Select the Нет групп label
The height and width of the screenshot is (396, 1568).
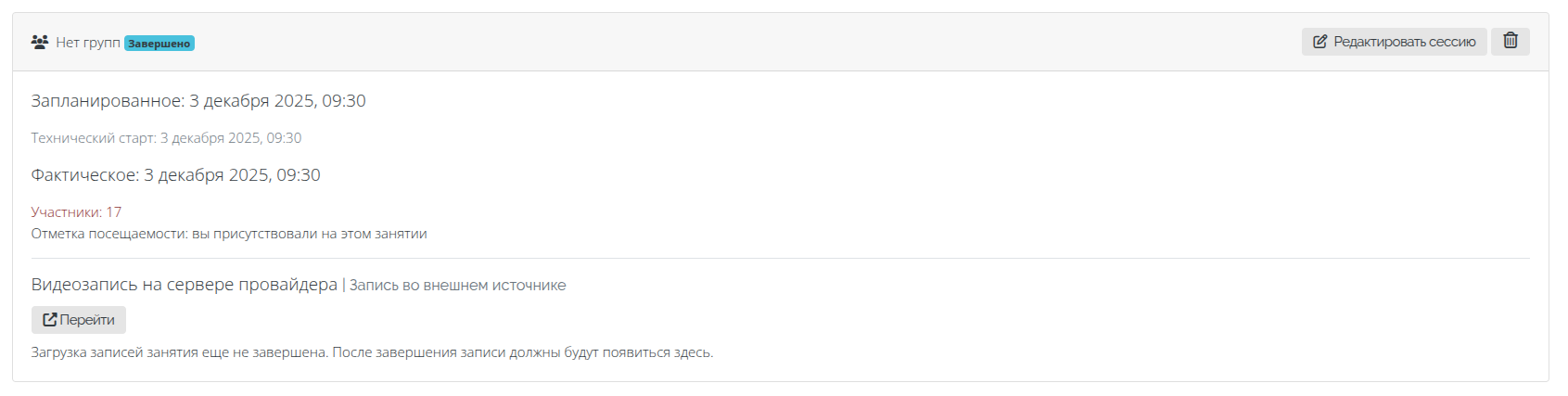coord(88,43)
